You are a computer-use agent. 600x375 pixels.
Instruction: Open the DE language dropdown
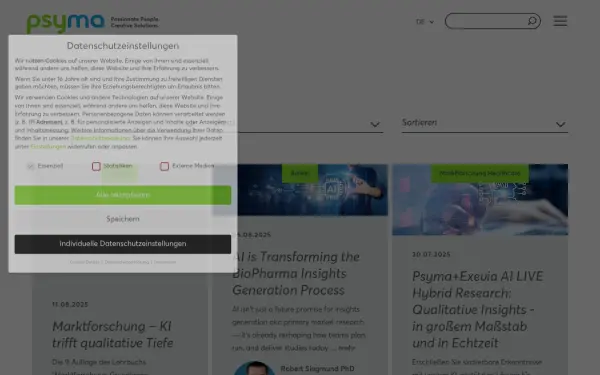tap(425, 22)
